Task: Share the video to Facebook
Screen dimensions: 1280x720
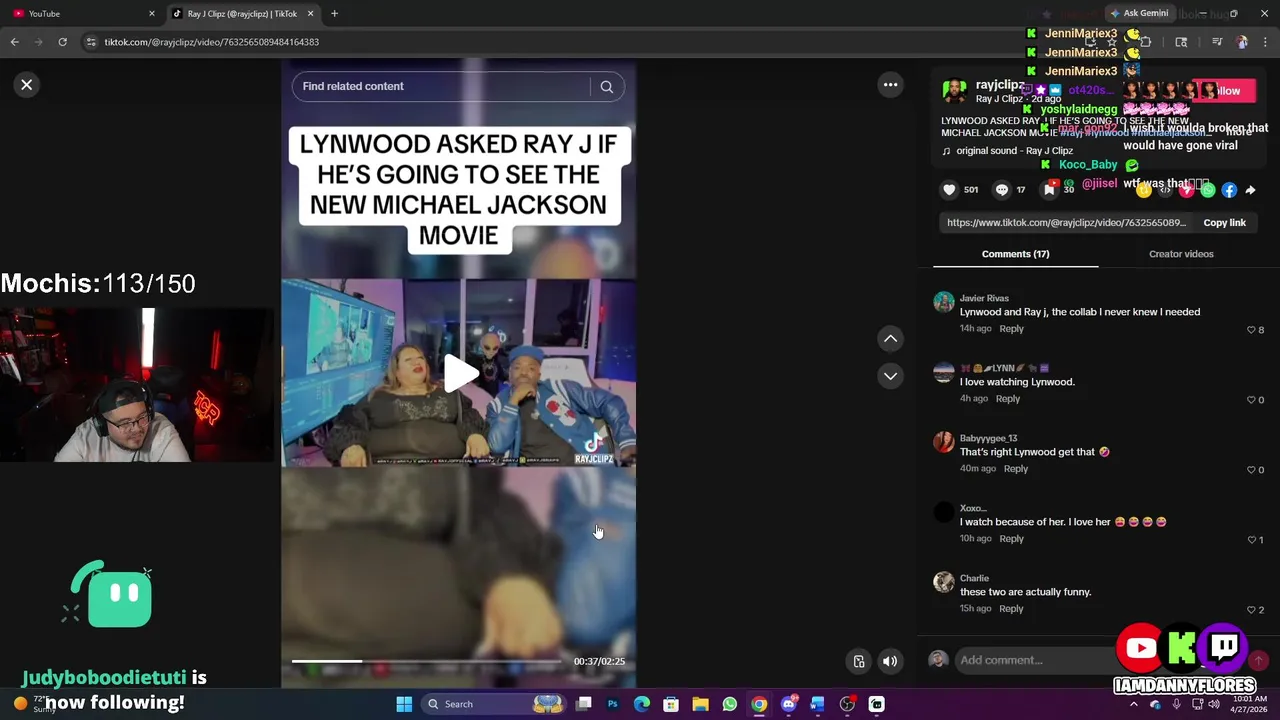Action: click(1229, 190)
